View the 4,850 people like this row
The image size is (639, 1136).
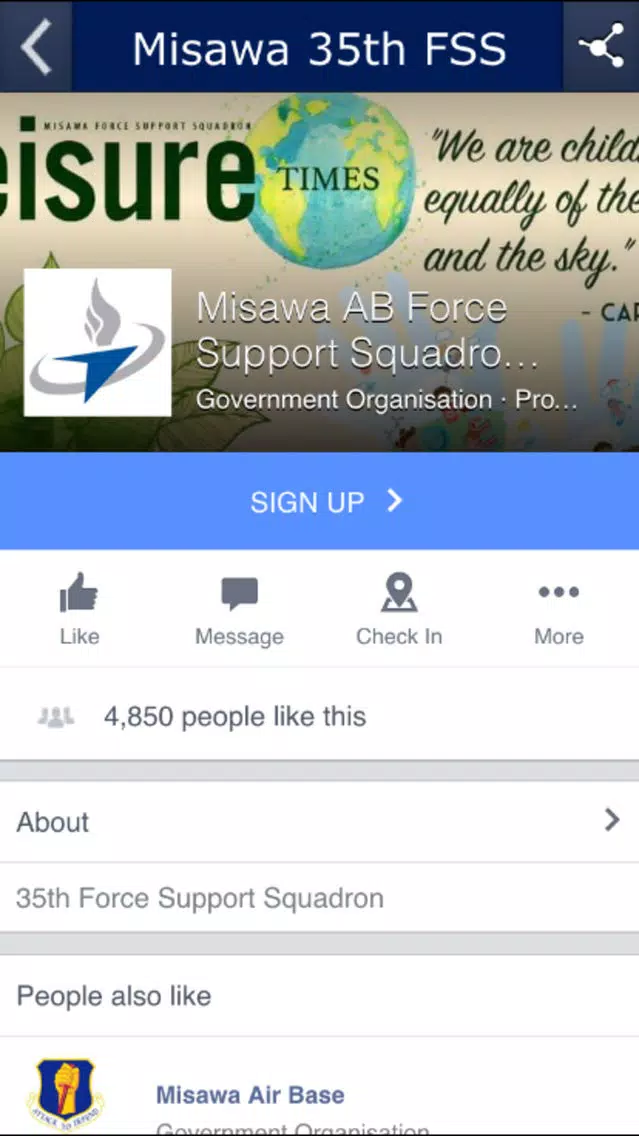(320, 717)
